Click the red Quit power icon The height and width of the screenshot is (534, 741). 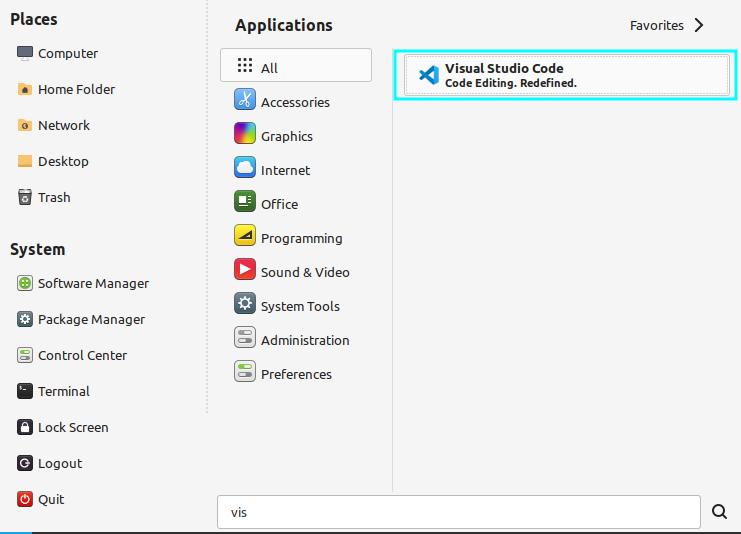click(x=25, y=499)
